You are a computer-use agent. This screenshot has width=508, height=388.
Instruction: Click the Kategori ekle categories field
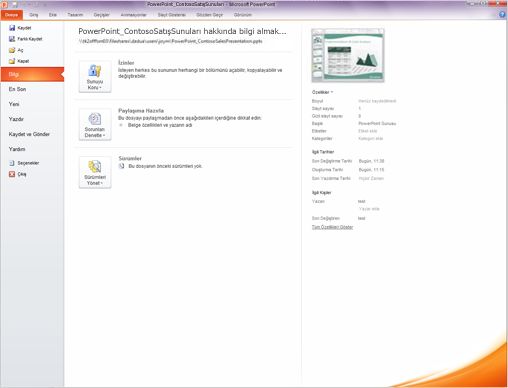click(371, 138)
